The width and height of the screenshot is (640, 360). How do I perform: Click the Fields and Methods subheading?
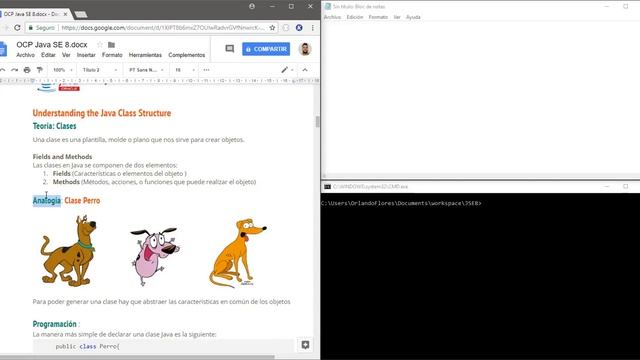(x=62, y=156)
